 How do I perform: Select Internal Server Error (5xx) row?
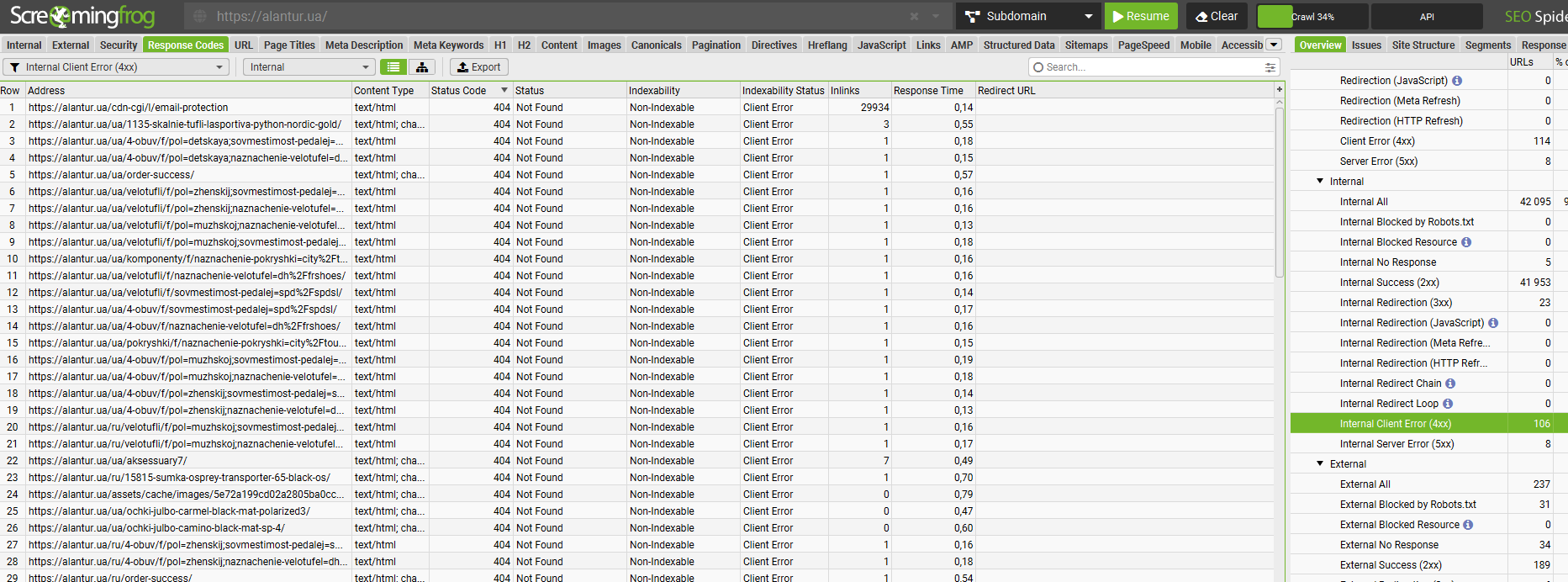pyautogui.click(x=1428, y=444)
